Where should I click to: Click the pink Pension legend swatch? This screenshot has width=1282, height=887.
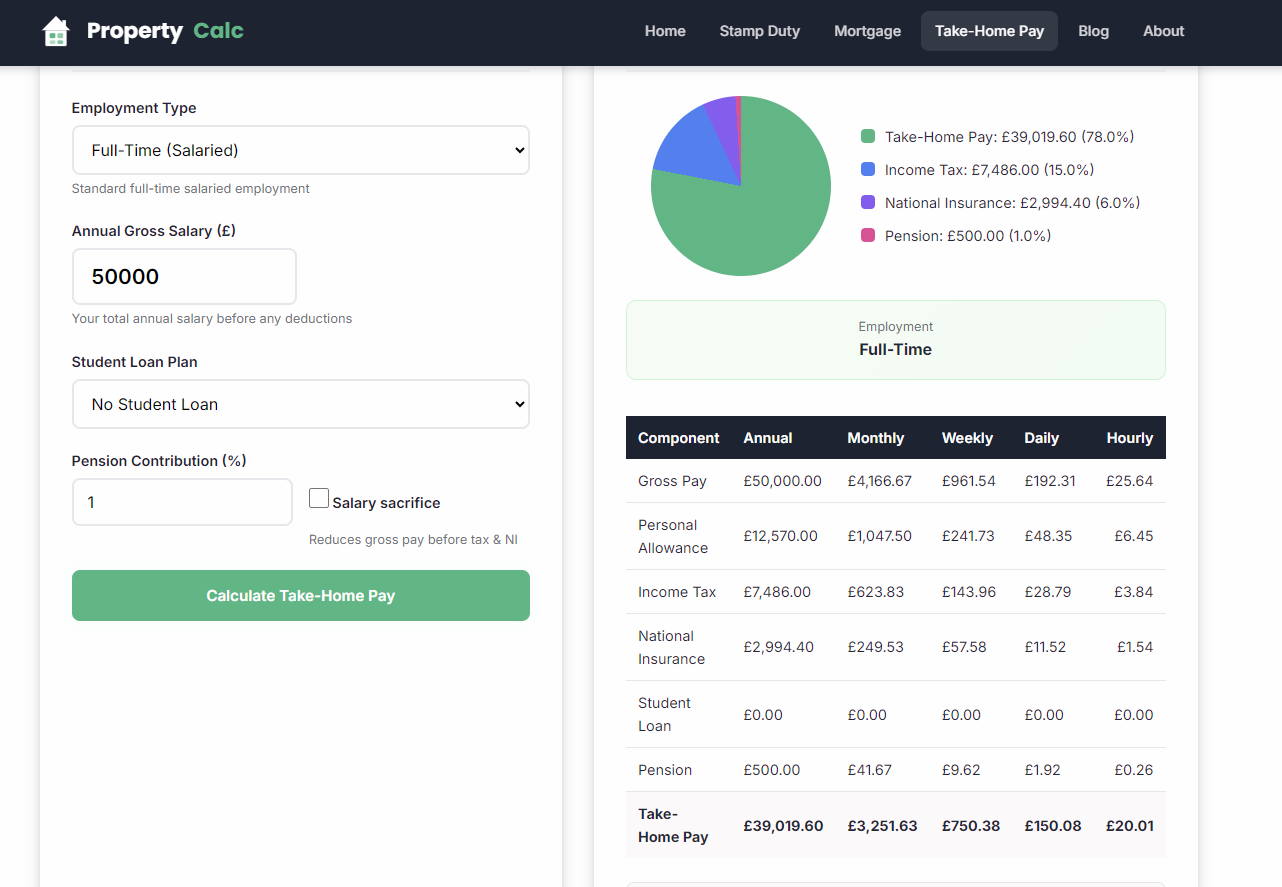pos(868,236)
